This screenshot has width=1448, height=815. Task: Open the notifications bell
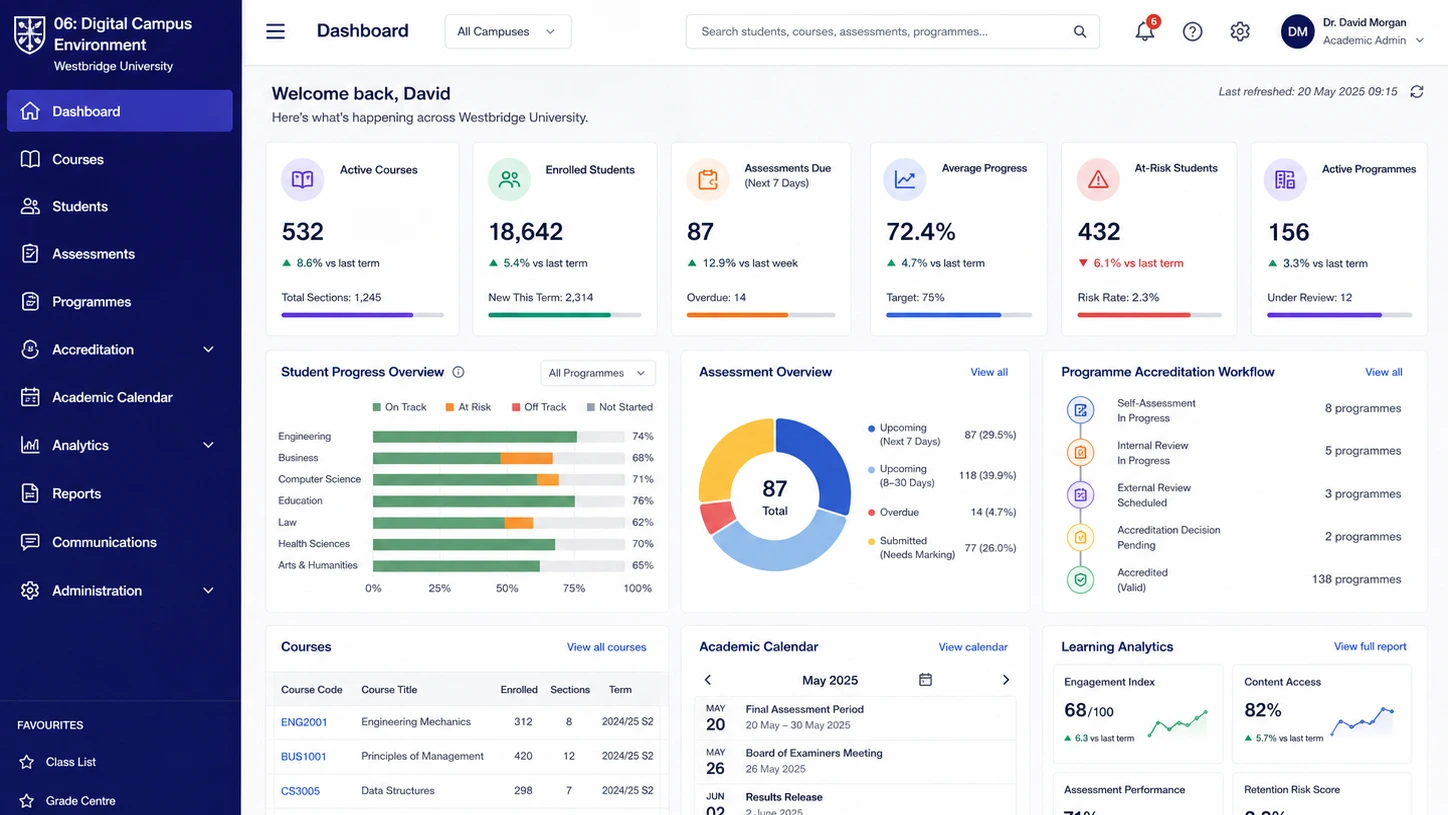1145,31
